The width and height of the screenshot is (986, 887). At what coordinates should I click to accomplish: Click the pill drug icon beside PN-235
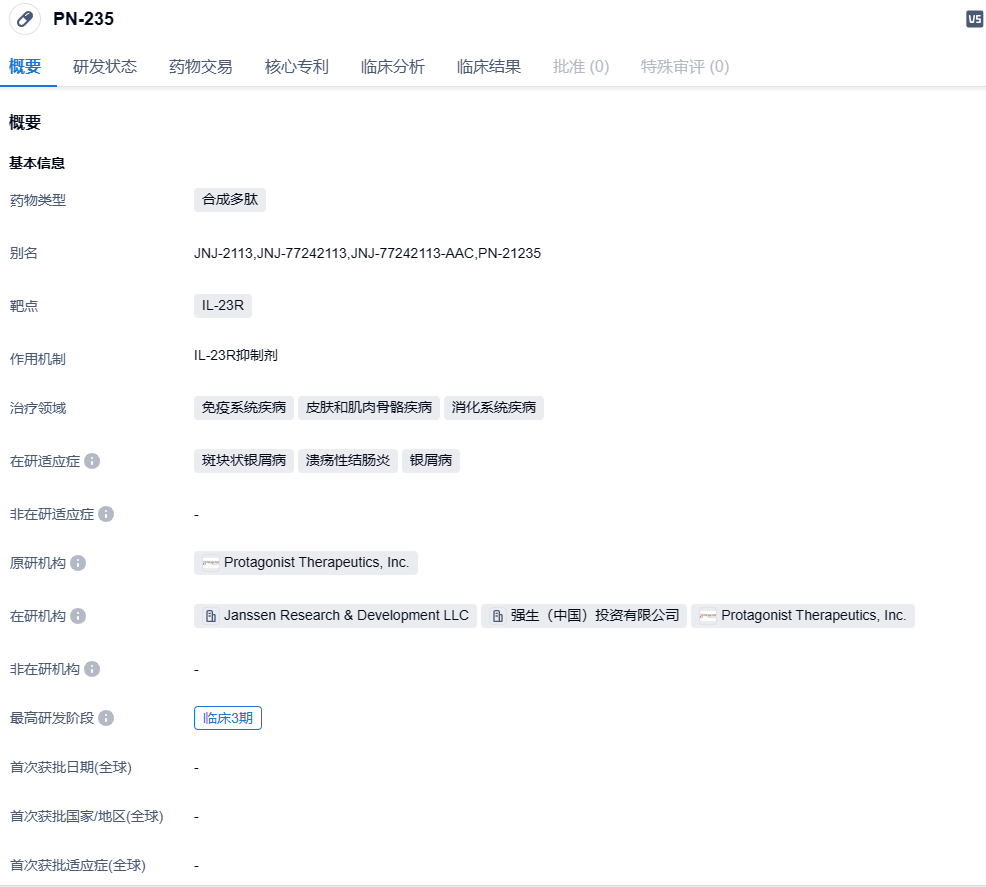25,19
